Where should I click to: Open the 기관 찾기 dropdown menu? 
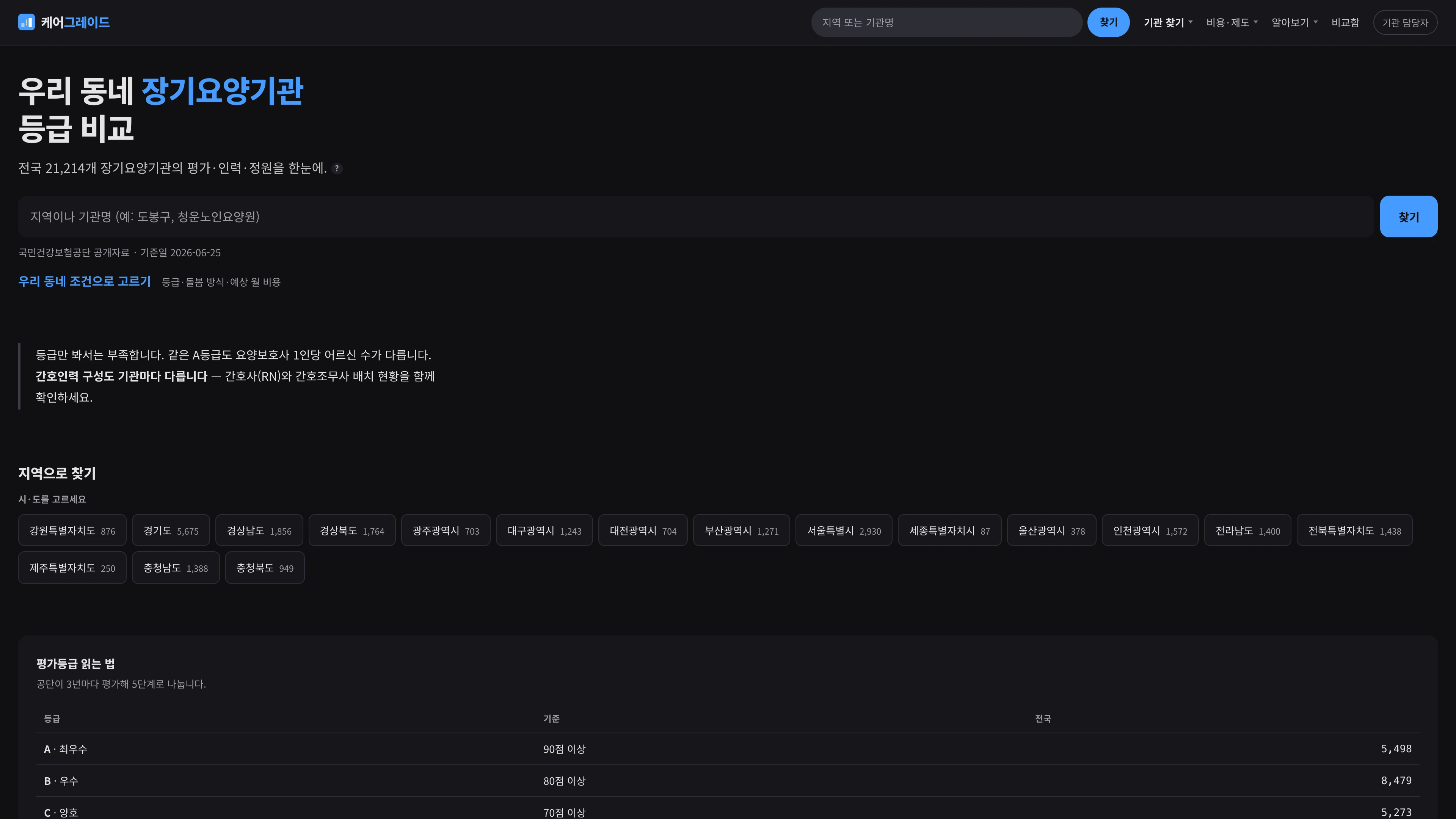(1168, 23)
